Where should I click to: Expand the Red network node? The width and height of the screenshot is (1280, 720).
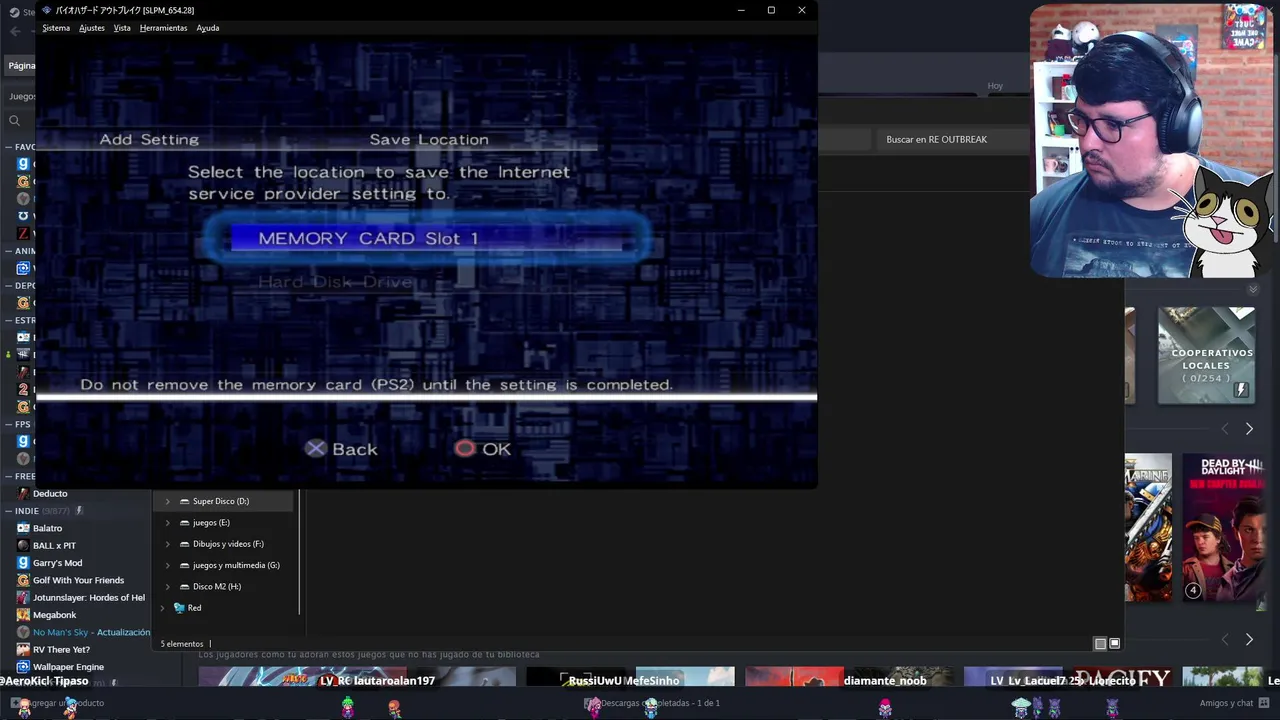coord(163,608)
